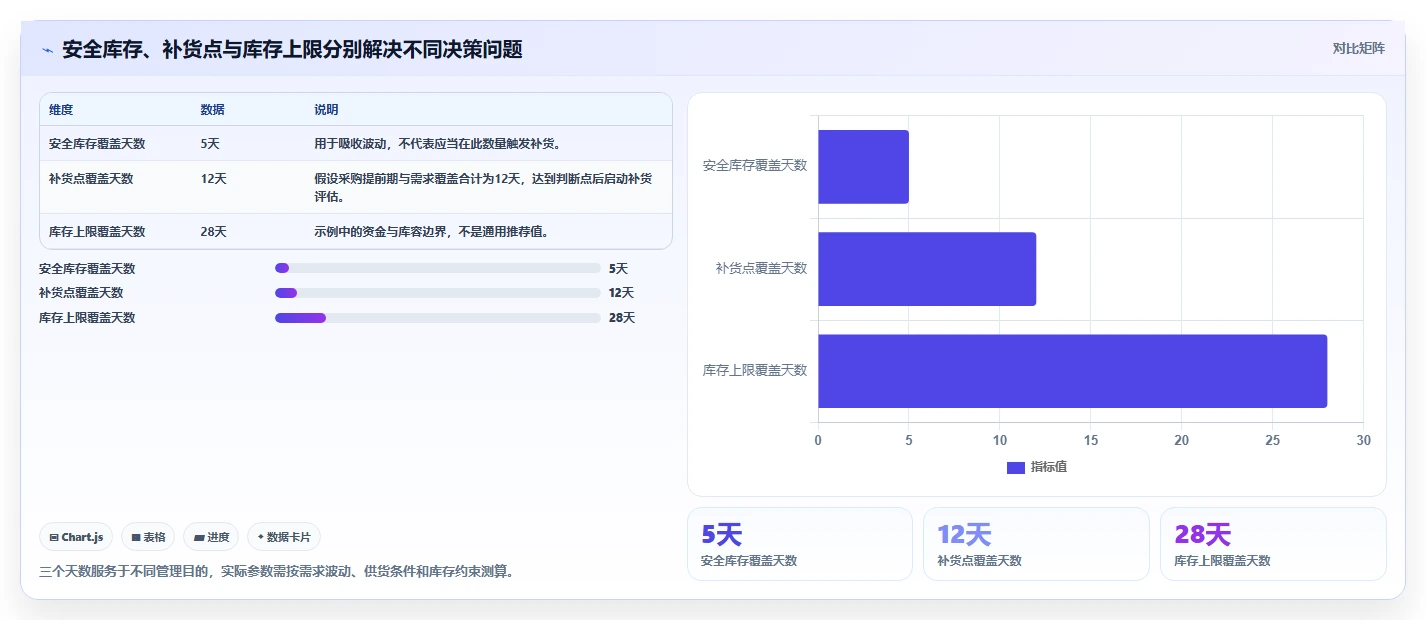The image size is (1426, 620).
Task: Click the x-axis tick label 30
Action: pos(1363,441)
